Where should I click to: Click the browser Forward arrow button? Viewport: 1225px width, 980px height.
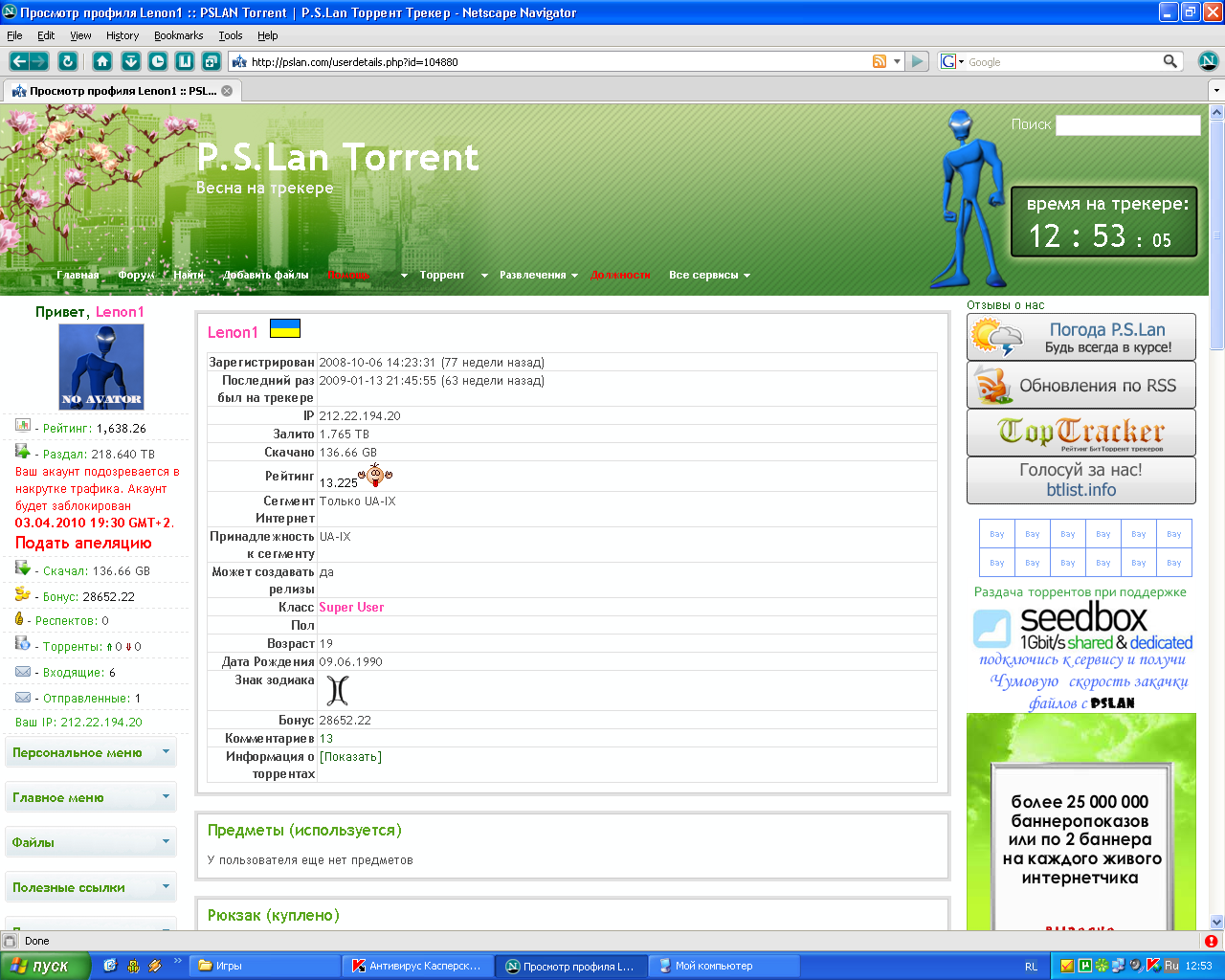click(x=39, y=61)
